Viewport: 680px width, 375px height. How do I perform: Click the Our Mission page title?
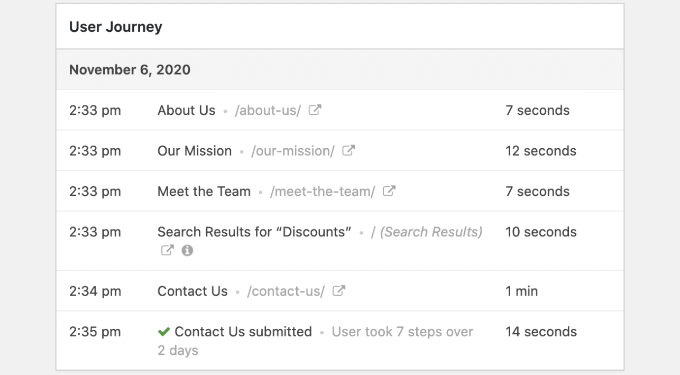(195, 151)
